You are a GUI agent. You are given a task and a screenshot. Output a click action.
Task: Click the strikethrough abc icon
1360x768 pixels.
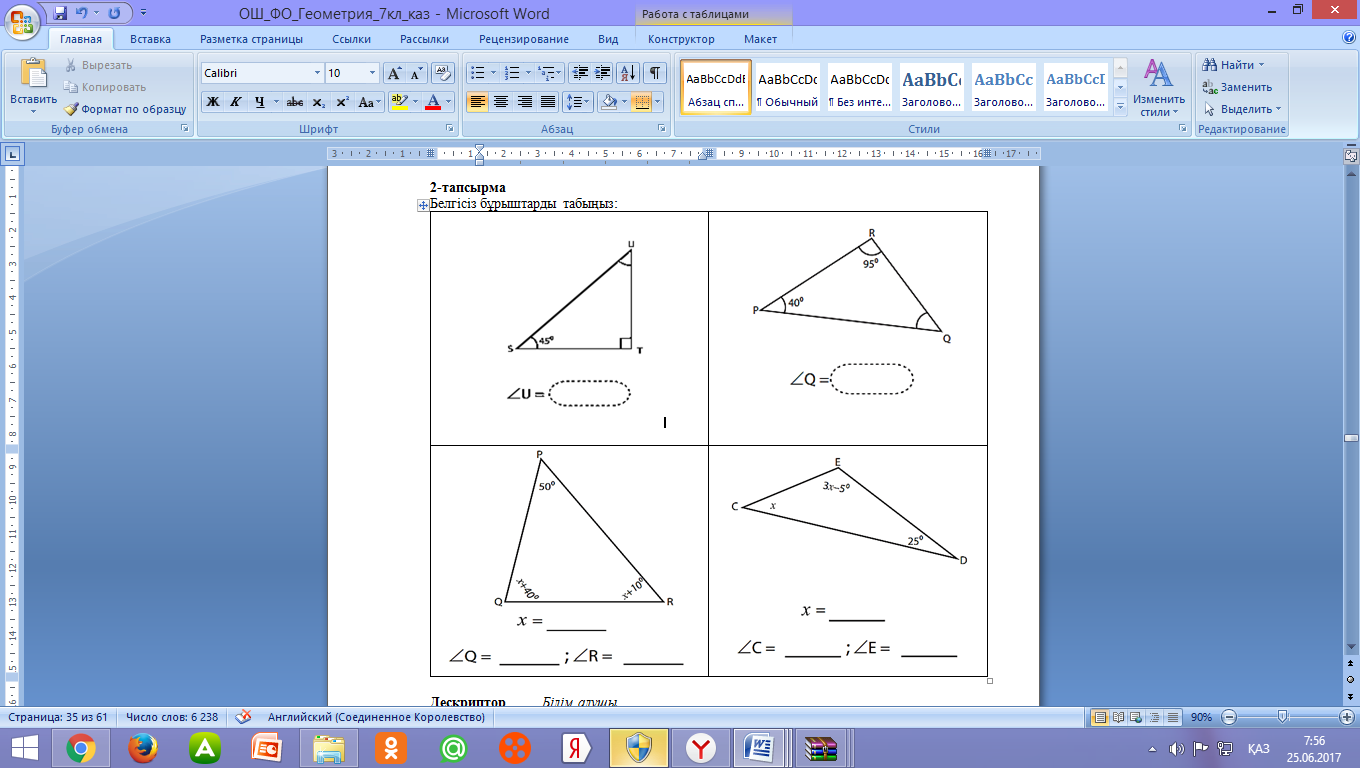(x=295, y=102)
